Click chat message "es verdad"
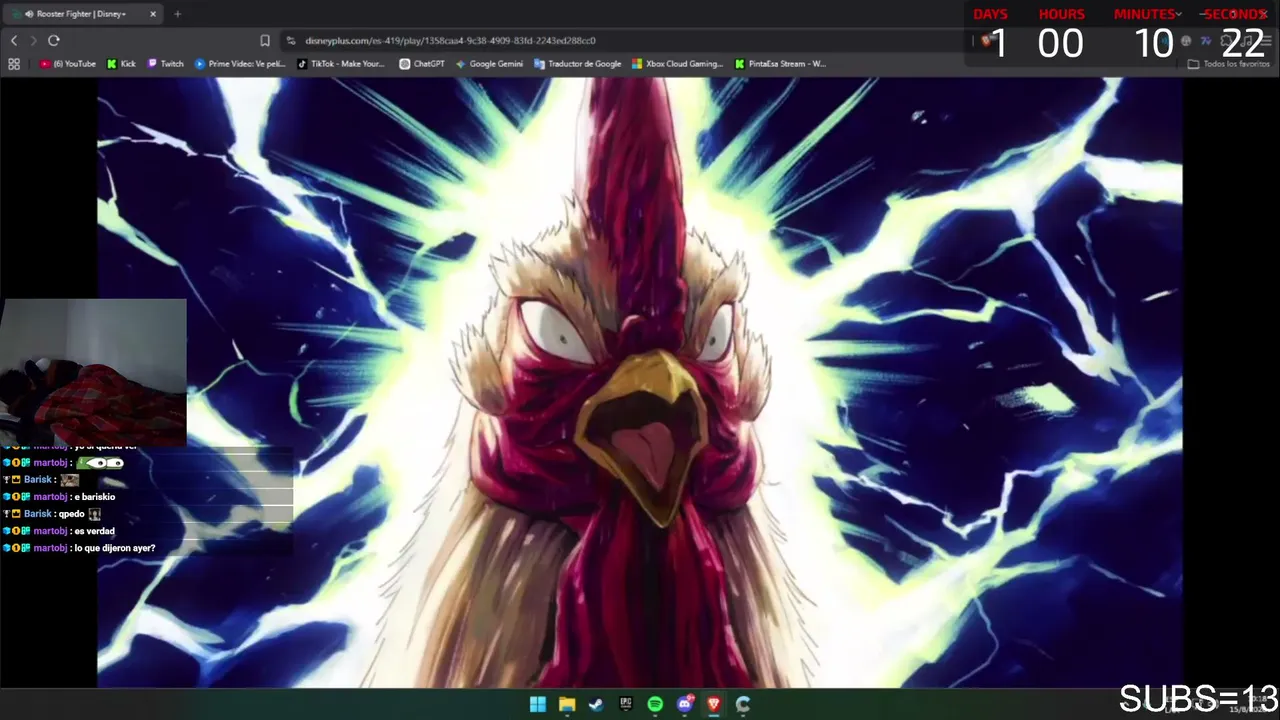The width and height of the screenshot is (1280, 720). 95,531
